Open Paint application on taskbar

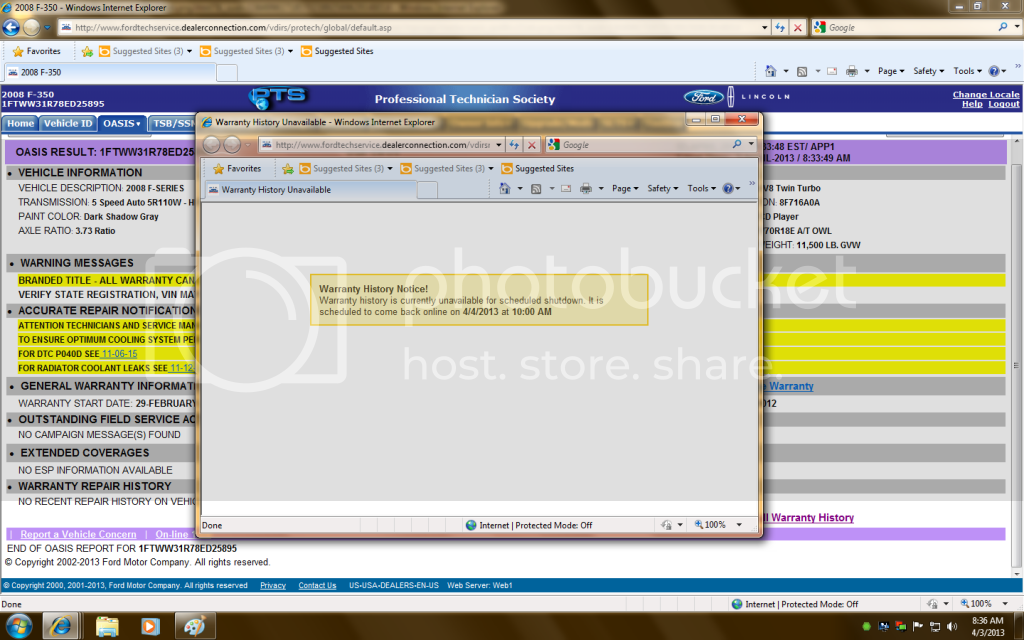pyautogui.click(x=194, y=626)
